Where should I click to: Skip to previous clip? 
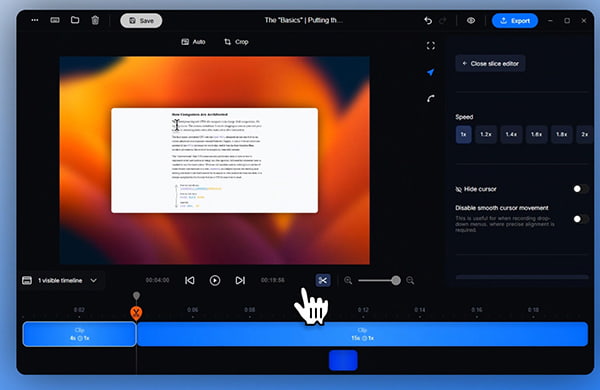click(x=190, y=281)
